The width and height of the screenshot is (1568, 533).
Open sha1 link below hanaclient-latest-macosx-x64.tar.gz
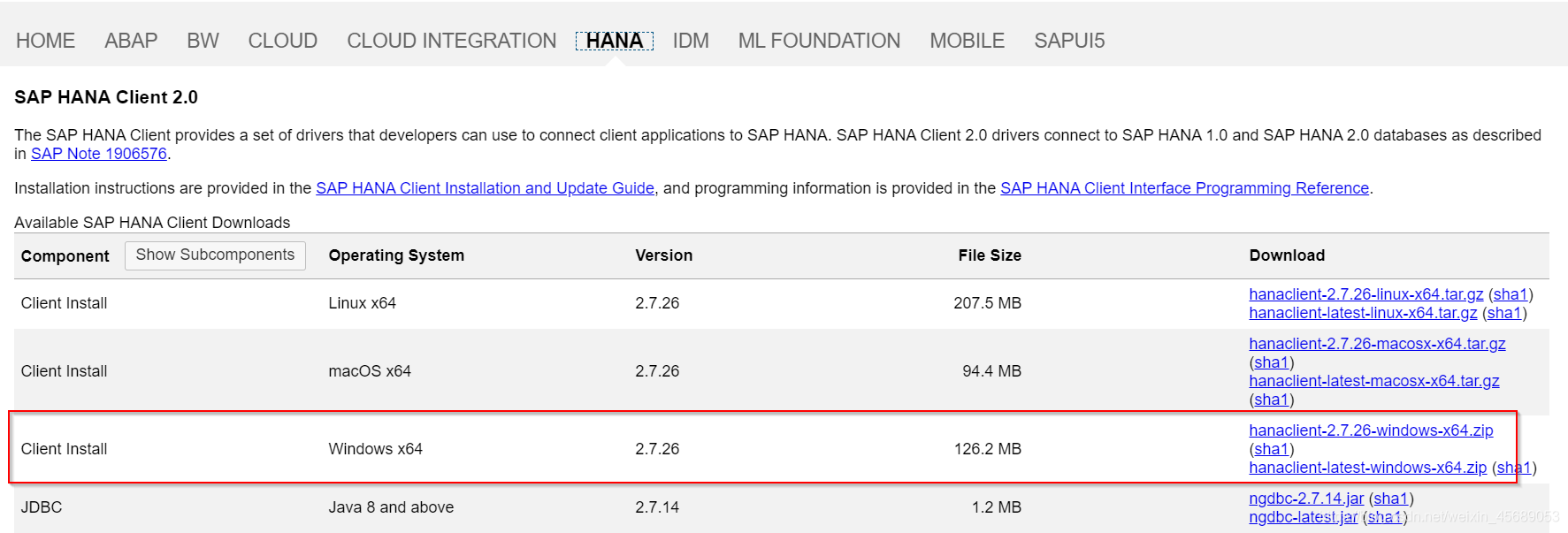(1272, 400)
